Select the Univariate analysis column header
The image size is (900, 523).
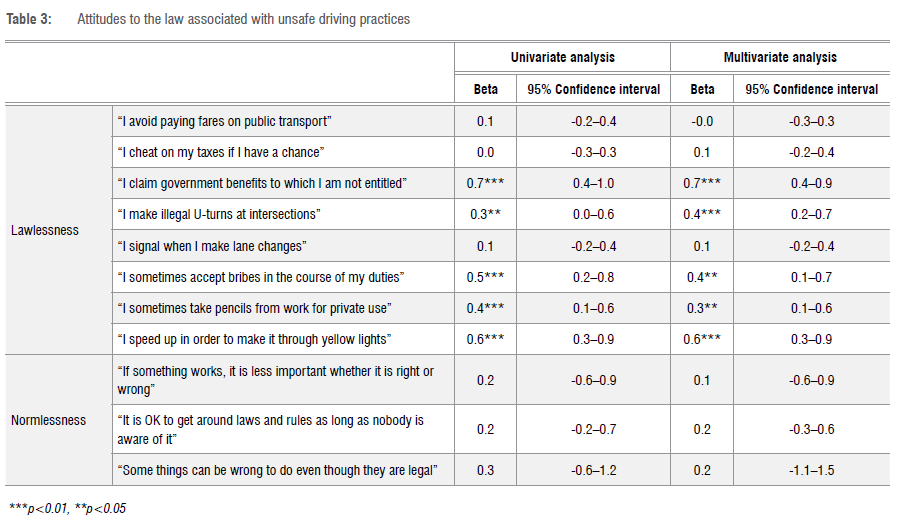[562, 58]
